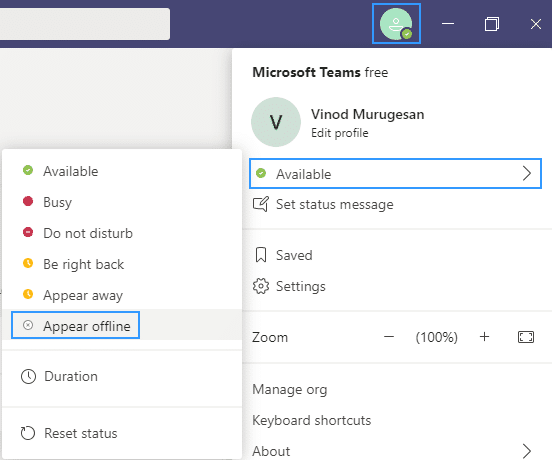The width and height of the screenshot is (552, 460).
Task: Click the Duration clock icon
Action: [28, 377]
